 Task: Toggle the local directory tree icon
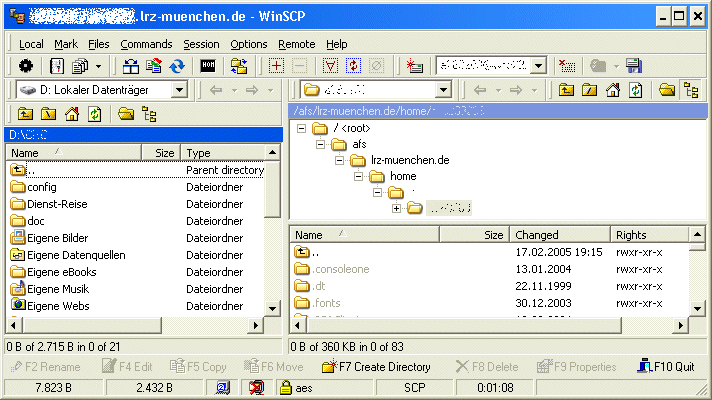tap(149, 114)
